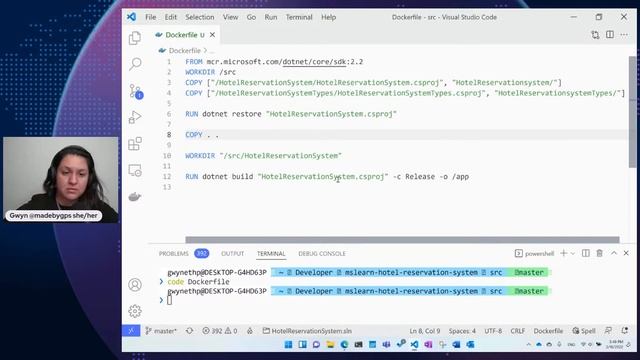
Task: Toggle the Spell checker in the status bar
Action: [584, 331]
